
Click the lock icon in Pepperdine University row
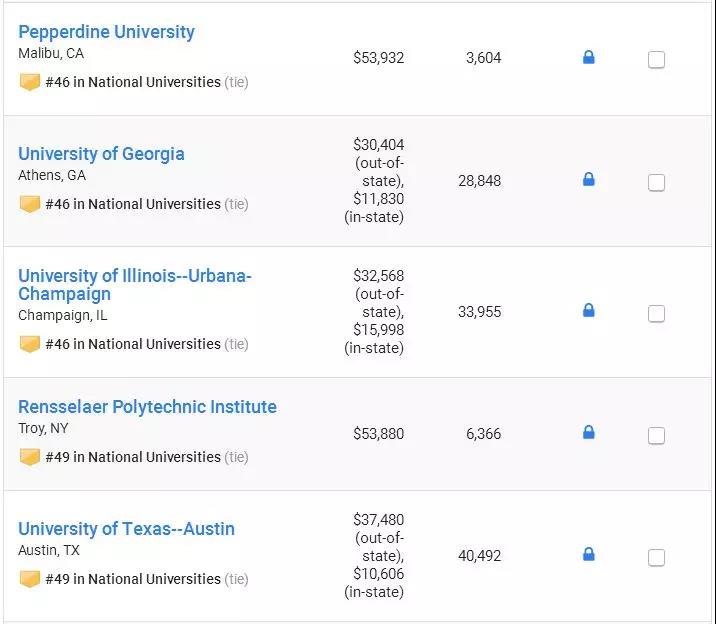click(x=588, y=58)
